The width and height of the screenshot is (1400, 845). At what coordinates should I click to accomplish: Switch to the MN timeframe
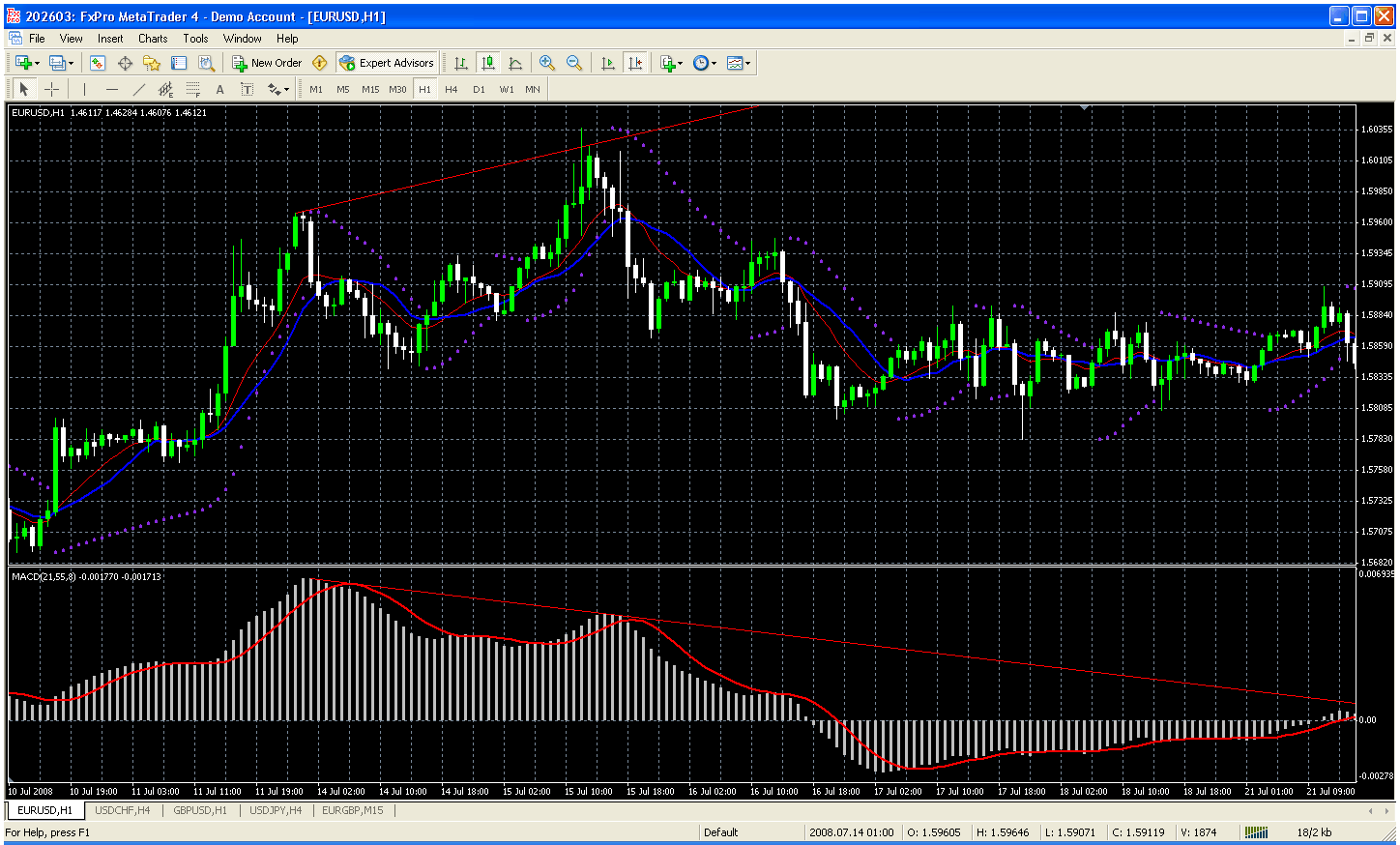(x=533, y=89)
